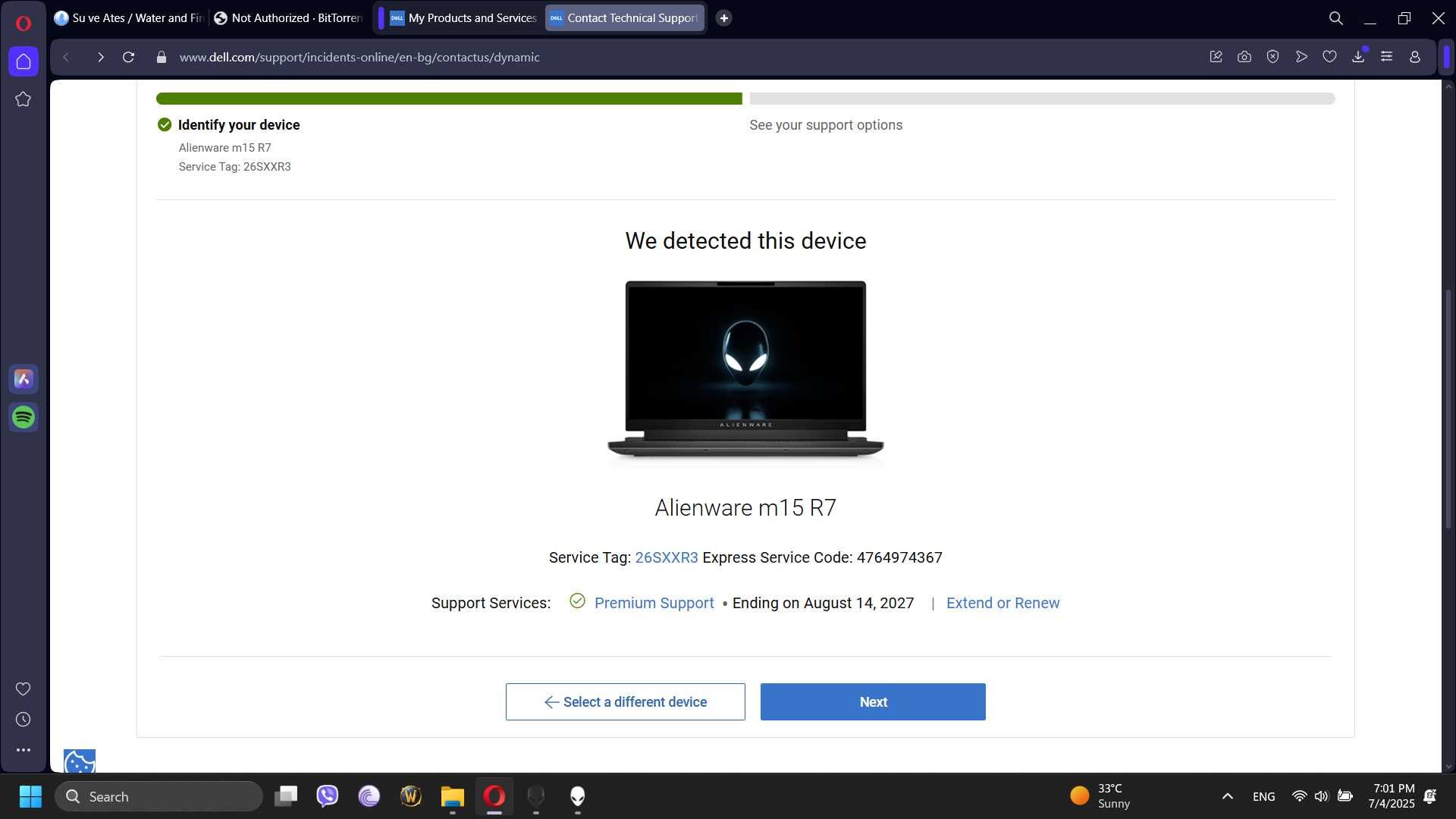Reload the current Dell page
1456x819 pixels.
click(x=129, y=57)
